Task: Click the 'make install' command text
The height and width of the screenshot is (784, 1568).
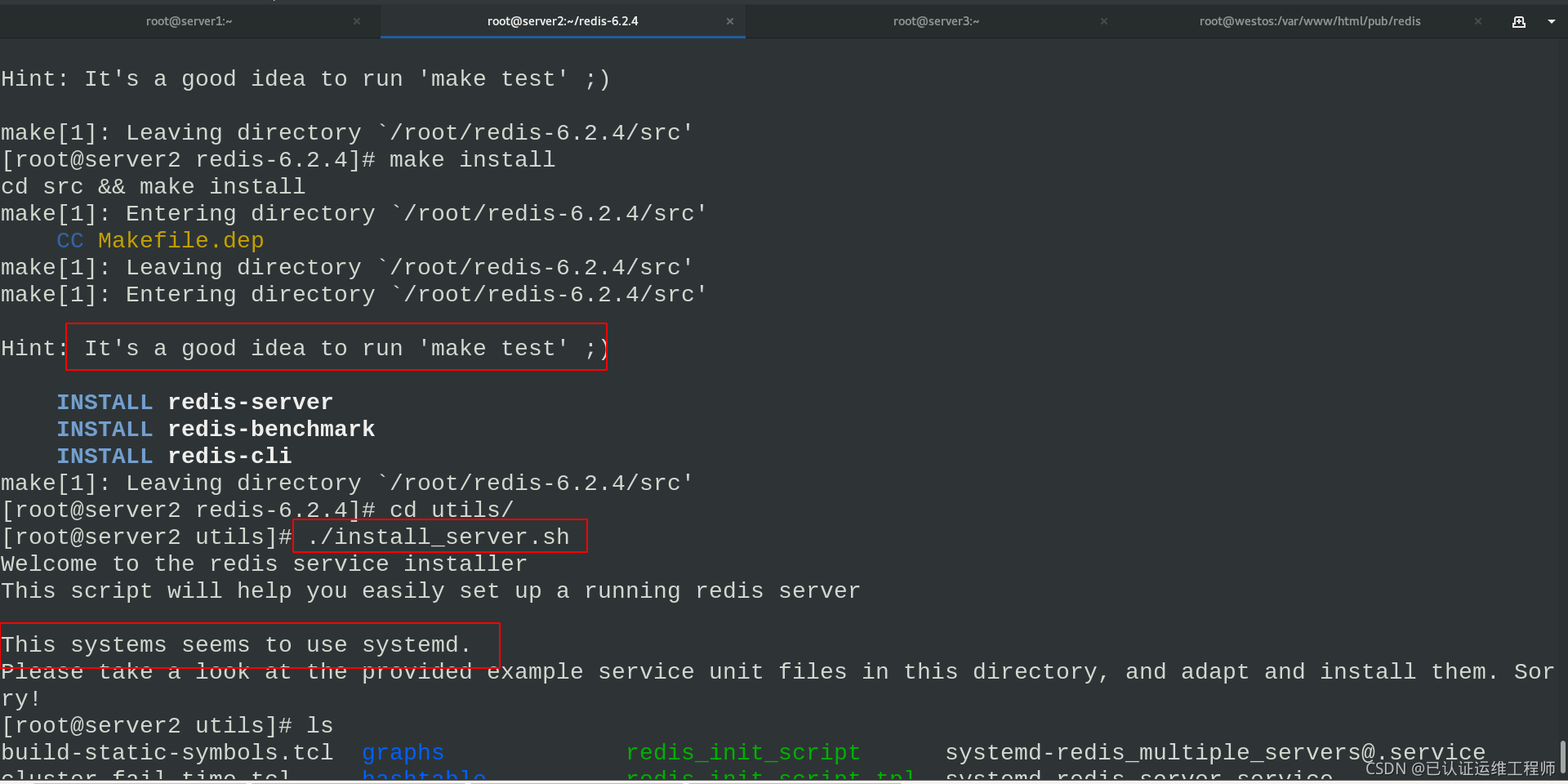Action: click(472, 159)
